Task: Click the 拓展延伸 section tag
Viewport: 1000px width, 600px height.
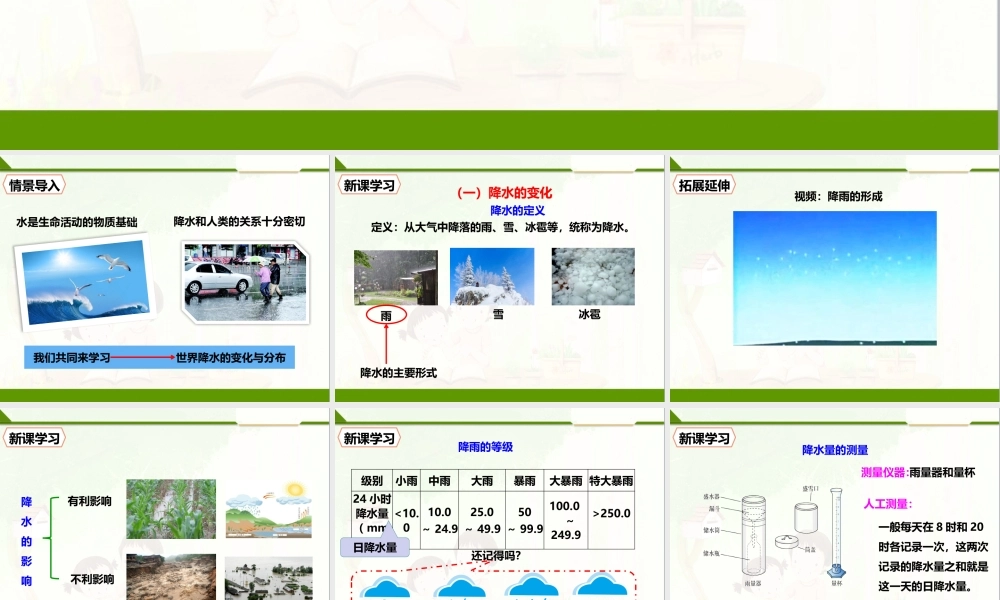Action: click(704, 185)
